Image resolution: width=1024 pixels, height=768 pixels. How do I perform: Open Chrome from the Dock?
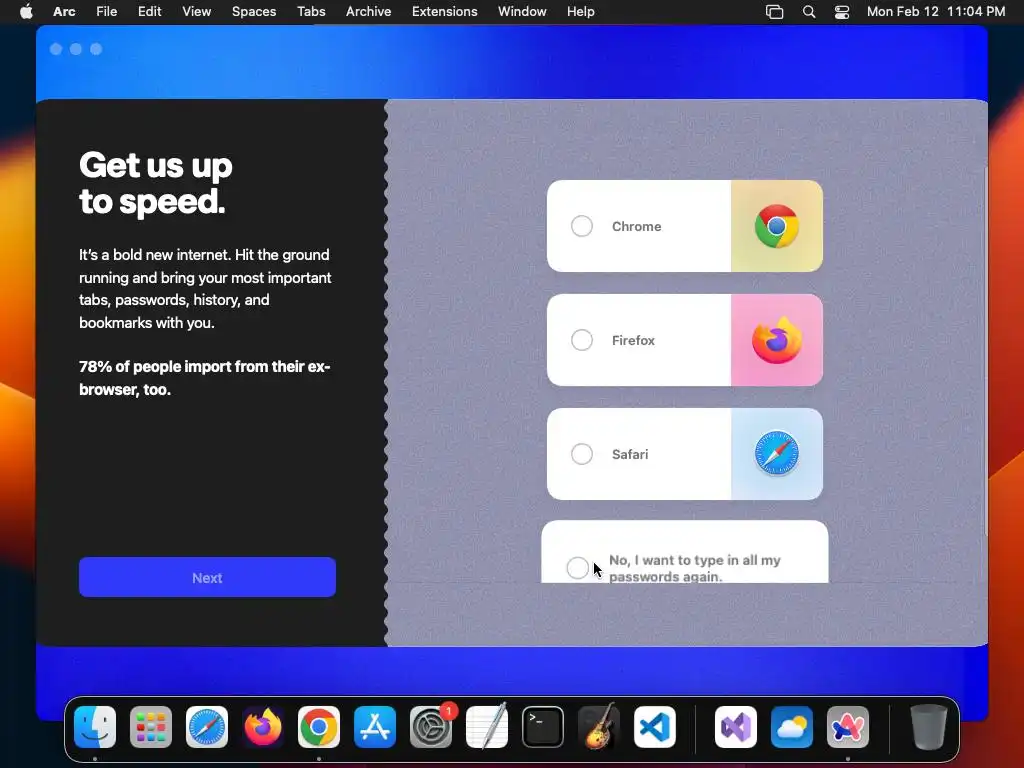319,727
